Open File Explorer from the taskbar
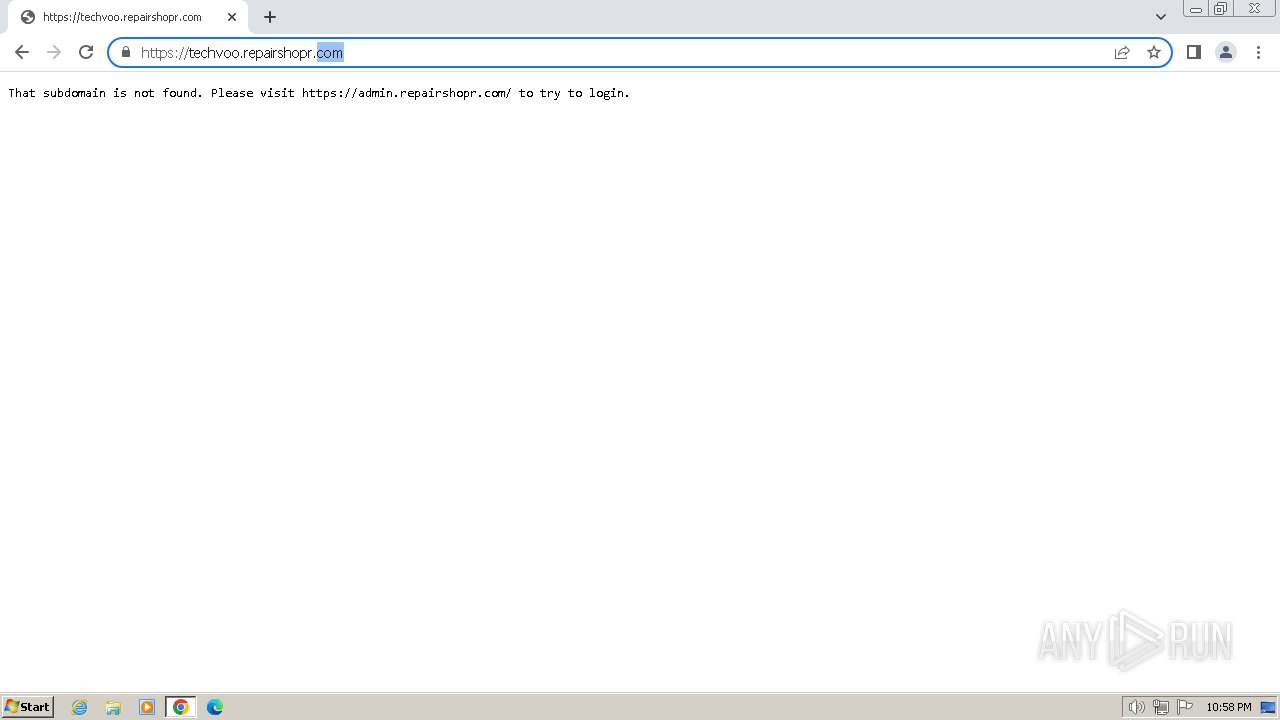The height and width of the screenshot is (720, 1280). click(113, 707)
